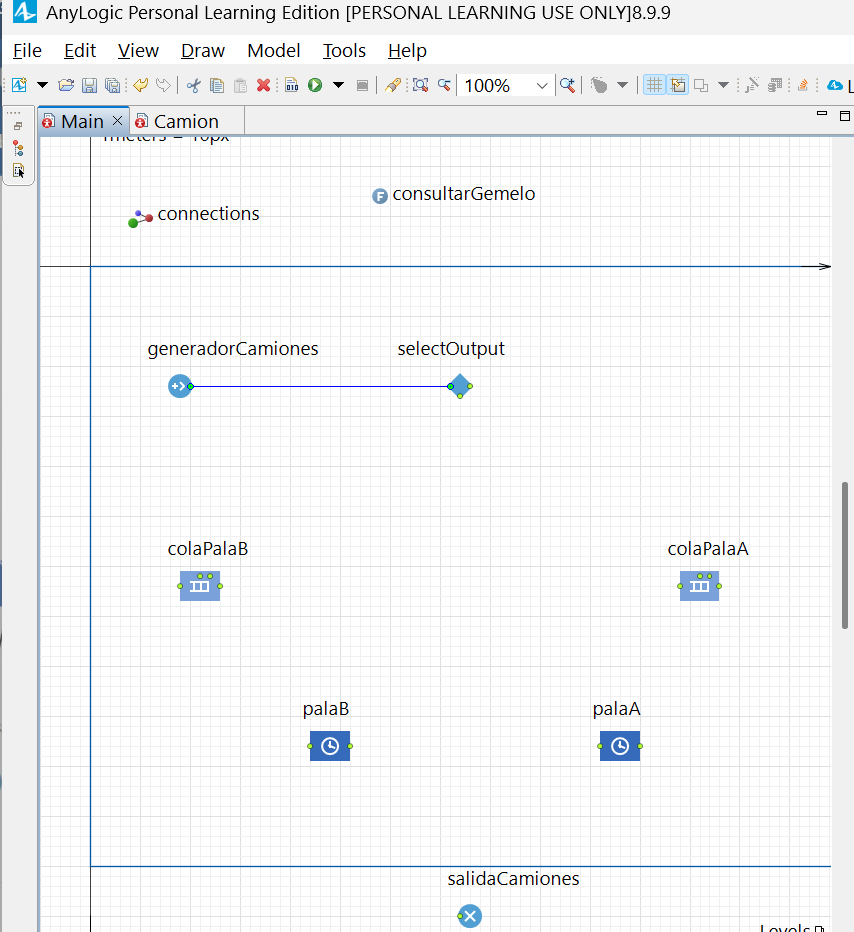Open the Tools menu
854x932 pixels.
[344, 51]
